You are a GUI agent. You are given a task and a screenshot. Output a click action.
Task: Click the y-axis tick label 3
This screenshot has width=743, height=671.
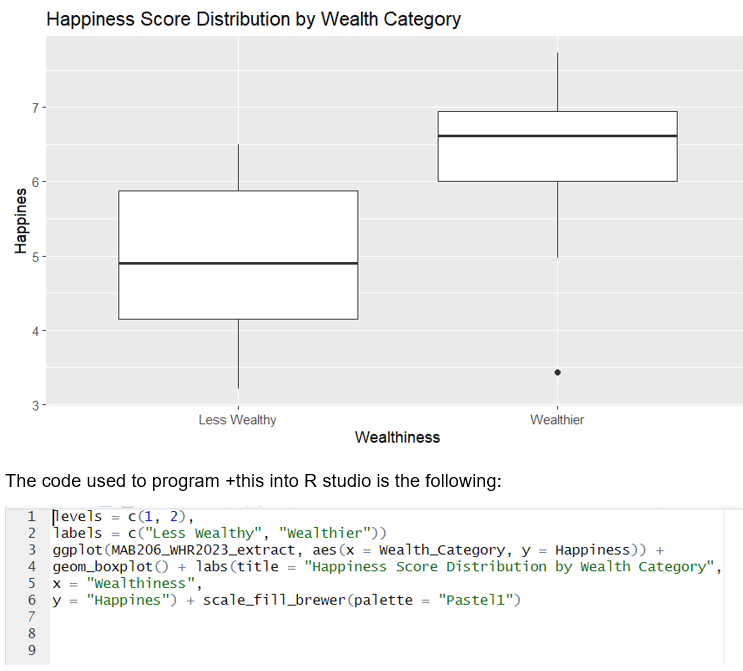coord(36,405)
